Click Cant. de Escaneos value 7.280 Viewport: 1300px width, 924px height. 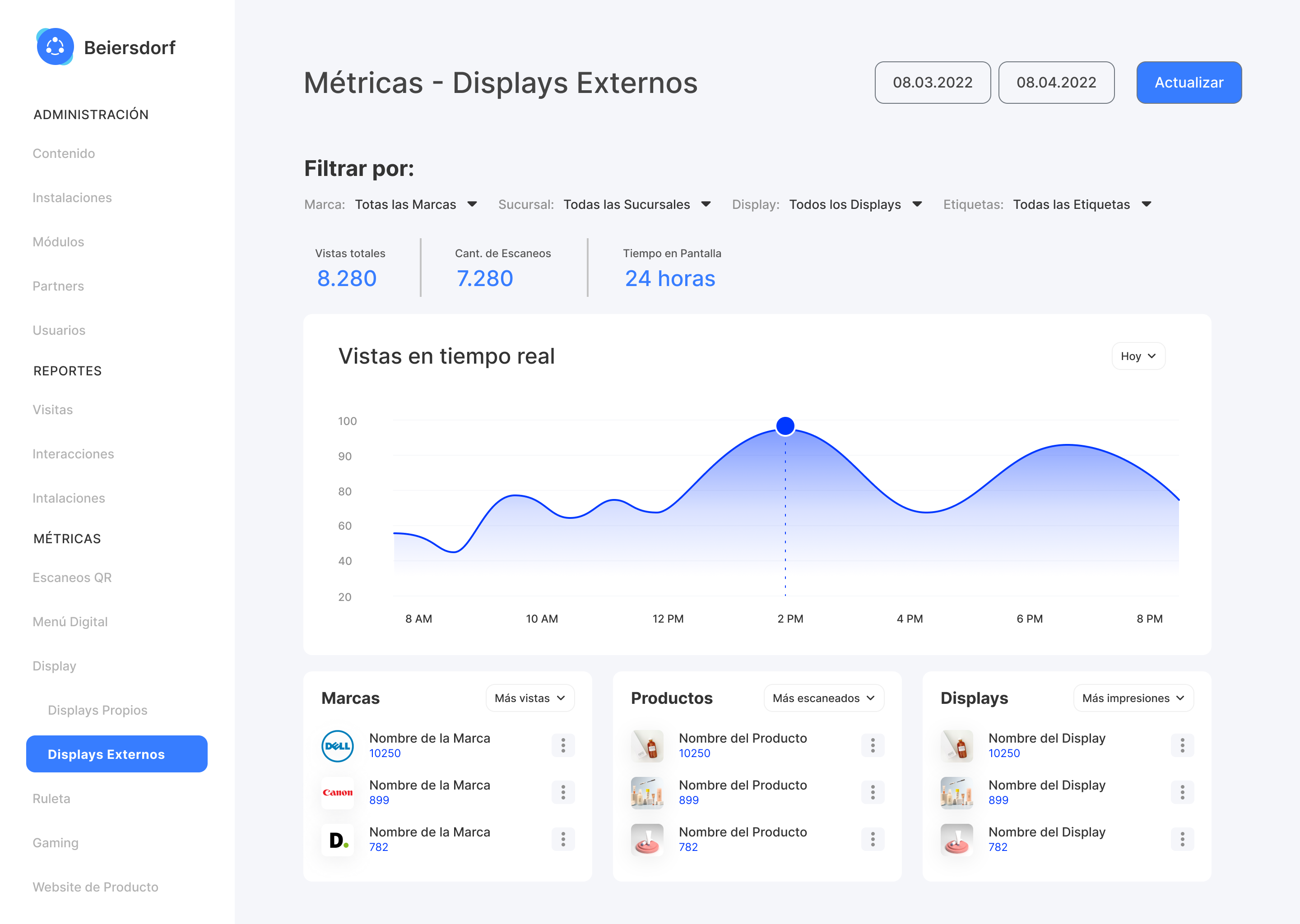click(x=485, y=279)
